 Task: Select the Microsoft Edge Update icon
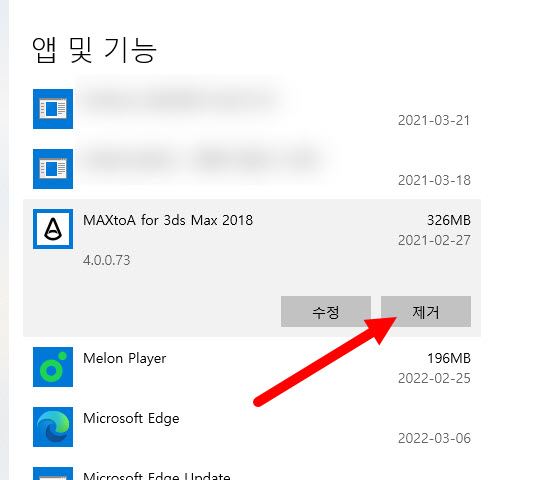[53, 474]
